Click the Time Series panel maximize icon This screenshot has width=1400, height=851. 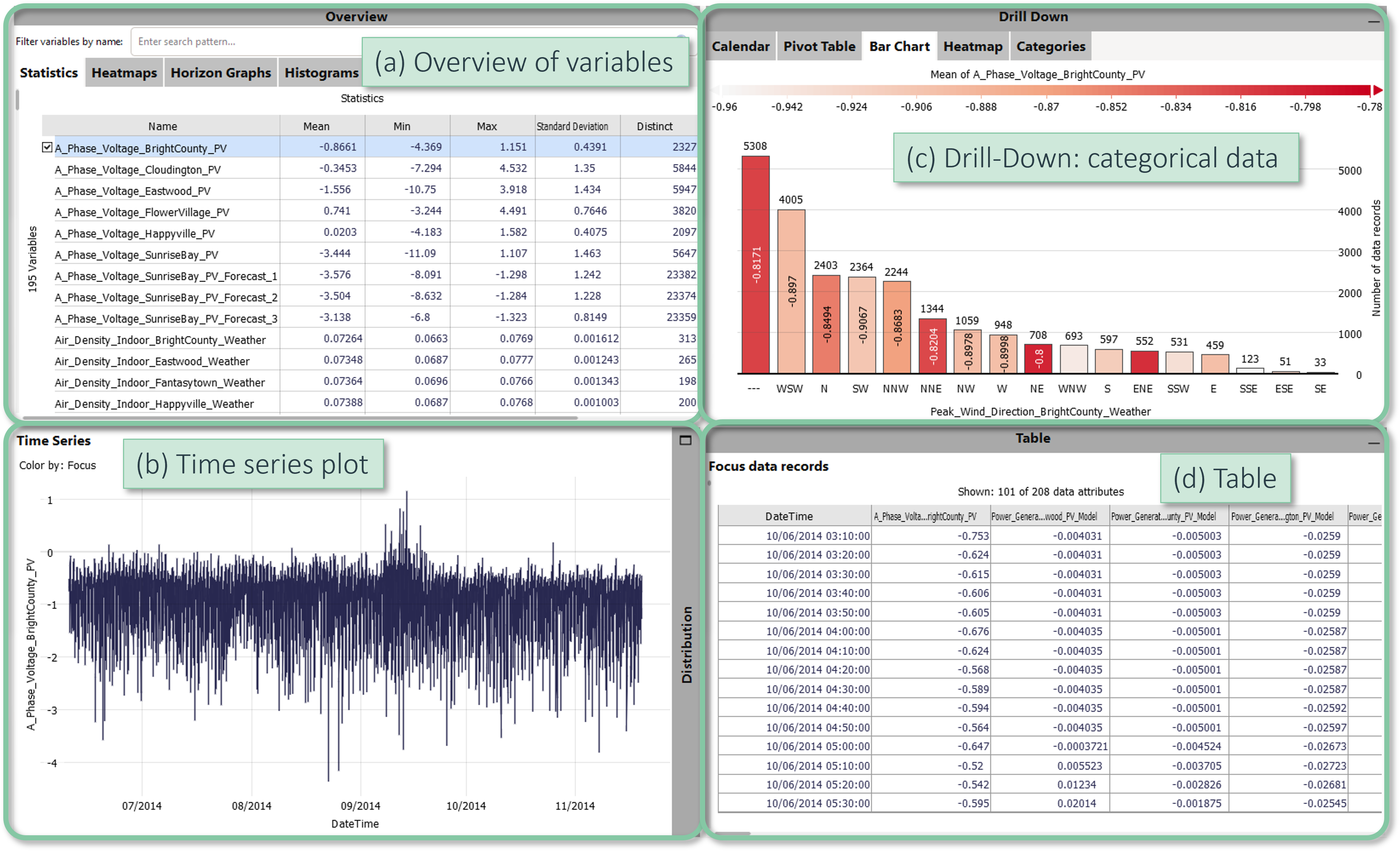[x=685, y=440]
